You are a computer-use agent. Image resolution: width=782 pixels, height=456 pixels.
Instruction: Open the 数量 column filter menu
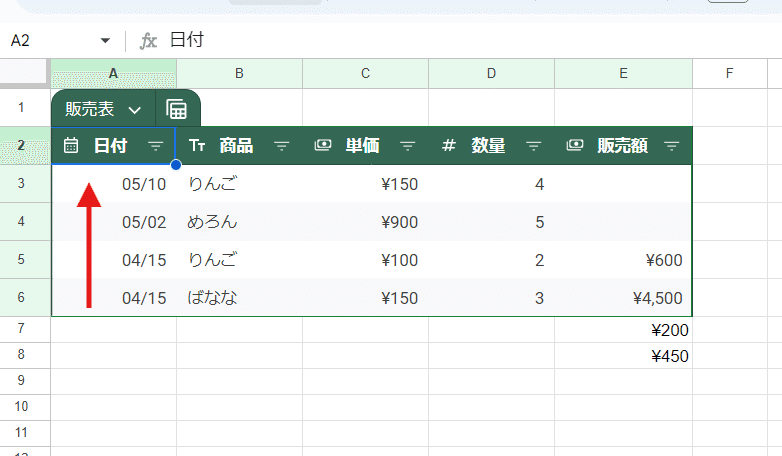coord(534,146)
